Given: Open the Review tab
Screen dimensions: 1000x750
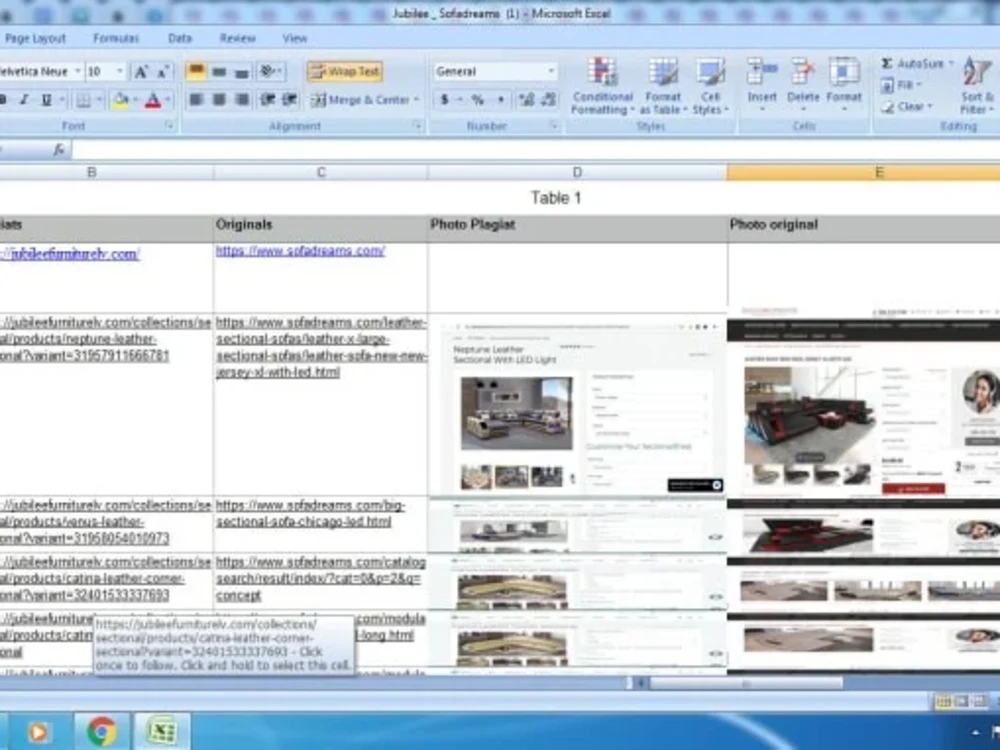Looking at the screenshot, I should click(237, 38).
